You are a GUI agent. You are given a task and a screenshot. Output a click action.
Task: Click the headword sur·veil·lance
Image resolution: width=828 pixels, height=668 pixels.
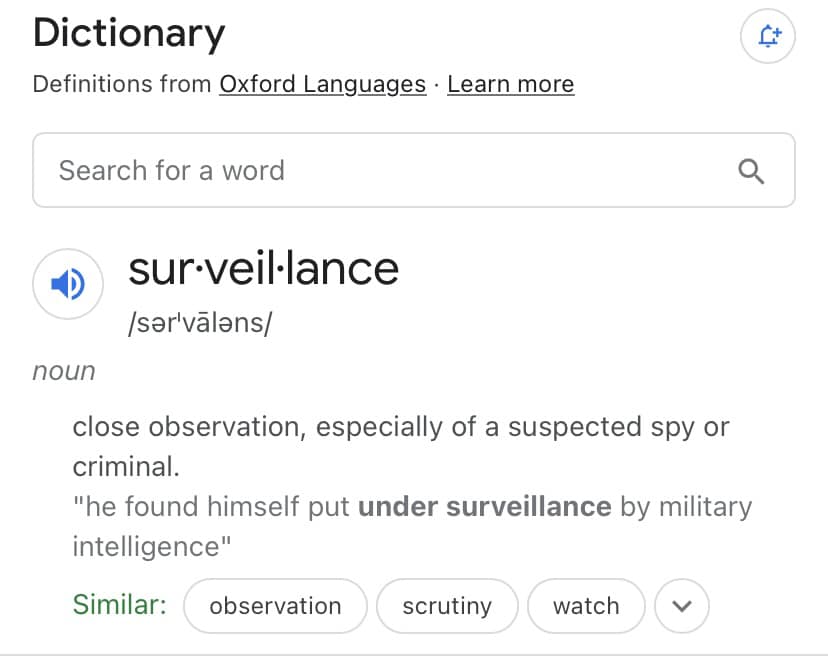point(264,268)
